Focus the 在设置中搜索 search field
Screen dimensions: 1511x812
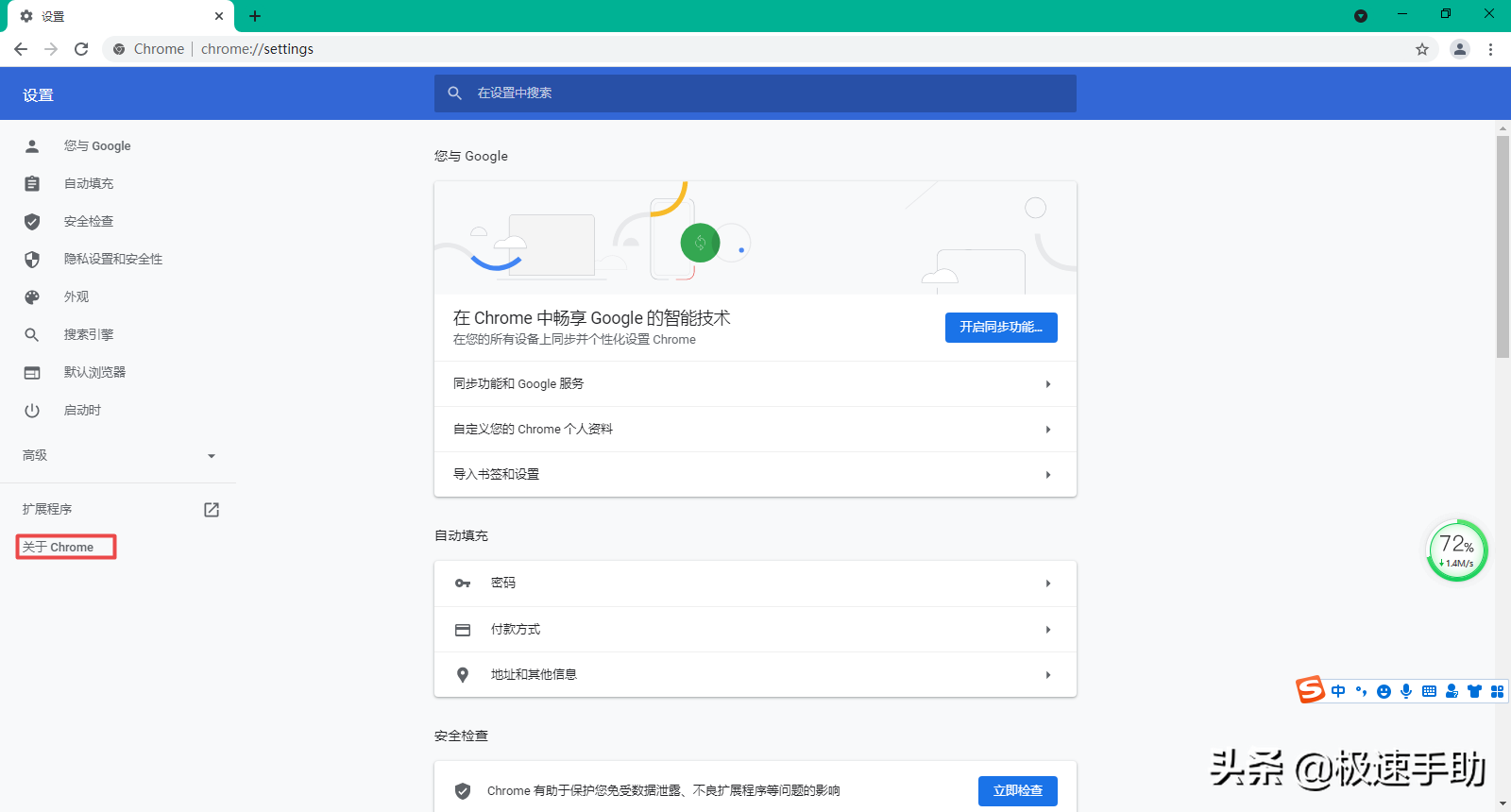click(755, 93)
